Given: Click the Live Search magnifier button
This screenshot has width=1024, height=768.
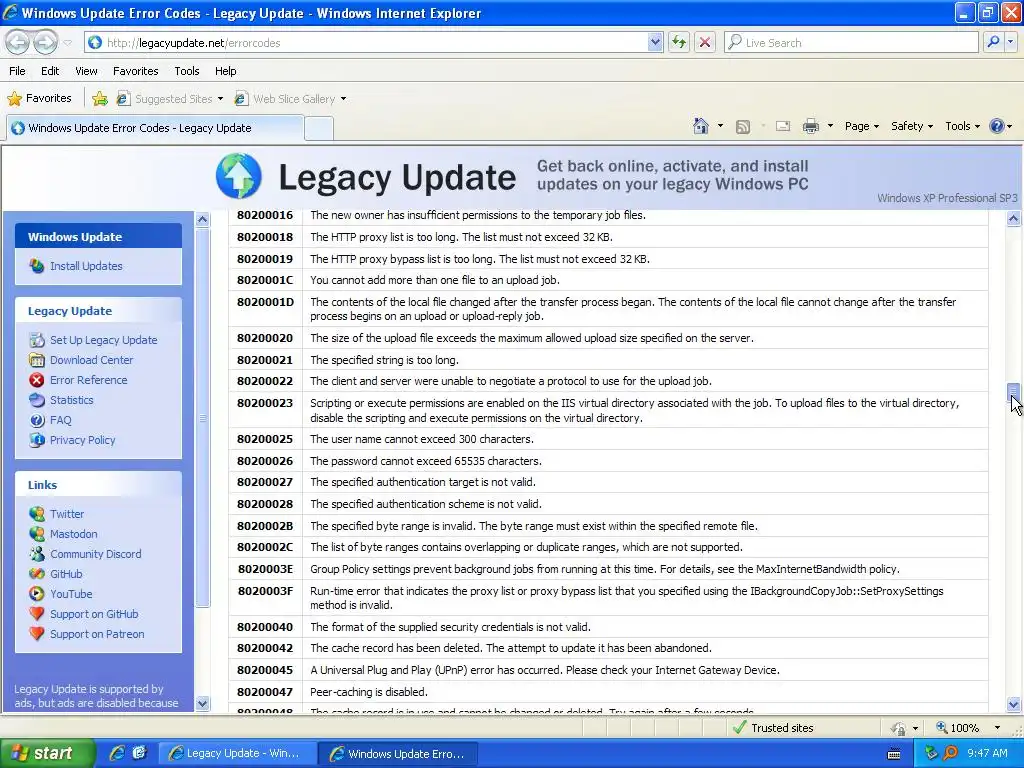Looking at the screenshot, I should point(993,42).
